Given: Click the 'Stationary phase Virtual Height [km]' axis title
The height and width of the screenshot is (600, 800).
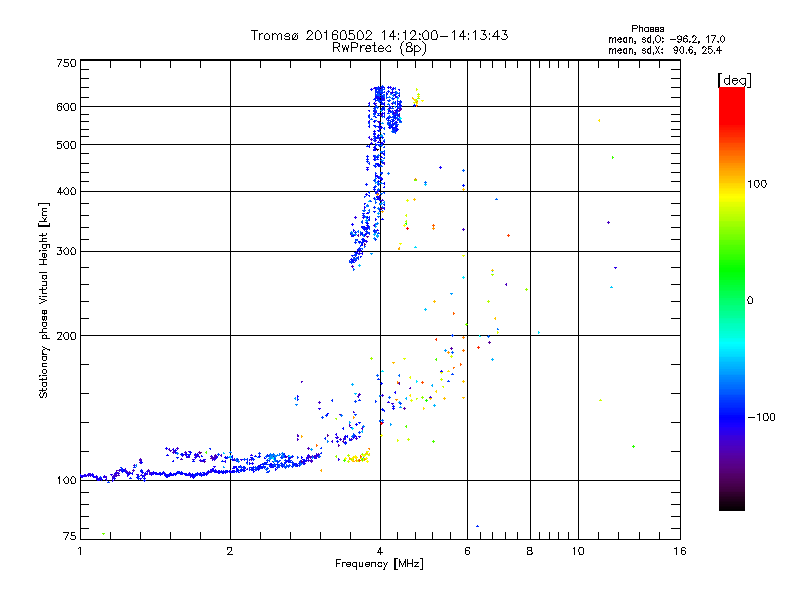Looking at the screenshot, I should click(x=44, y=300).
